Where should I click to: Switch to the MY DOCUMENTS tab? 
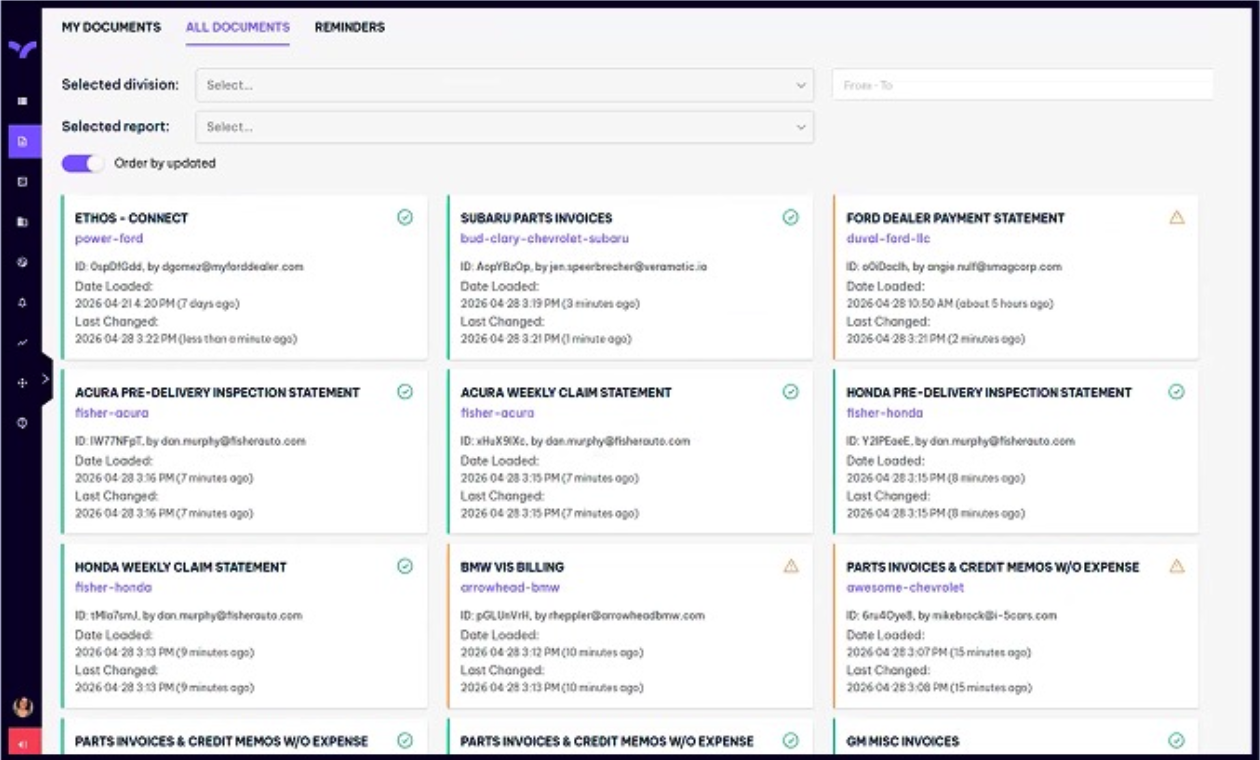click(x=111, y=27)
